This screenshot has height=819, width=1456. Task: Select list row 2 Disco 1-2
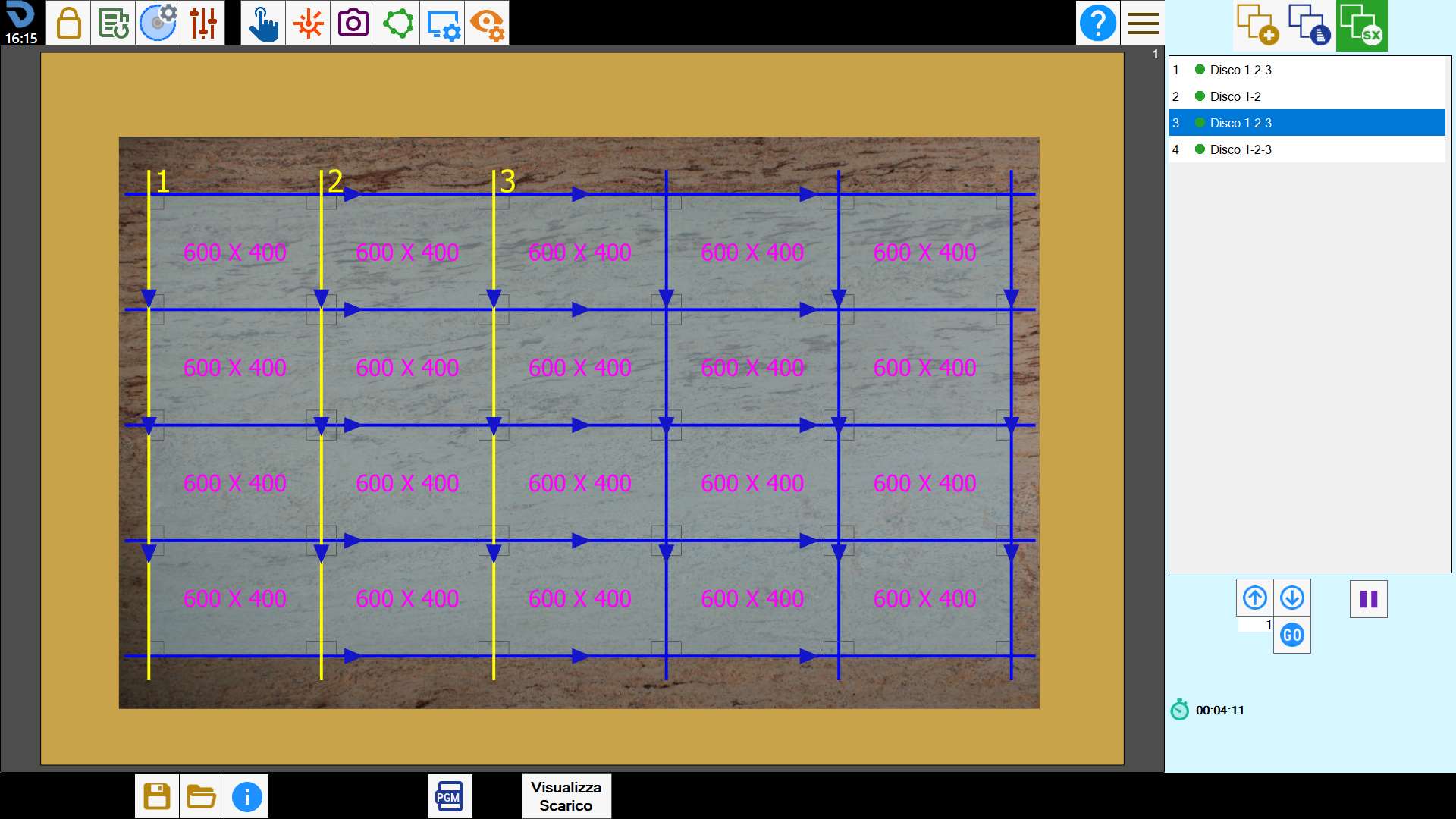click(1307, 96)
